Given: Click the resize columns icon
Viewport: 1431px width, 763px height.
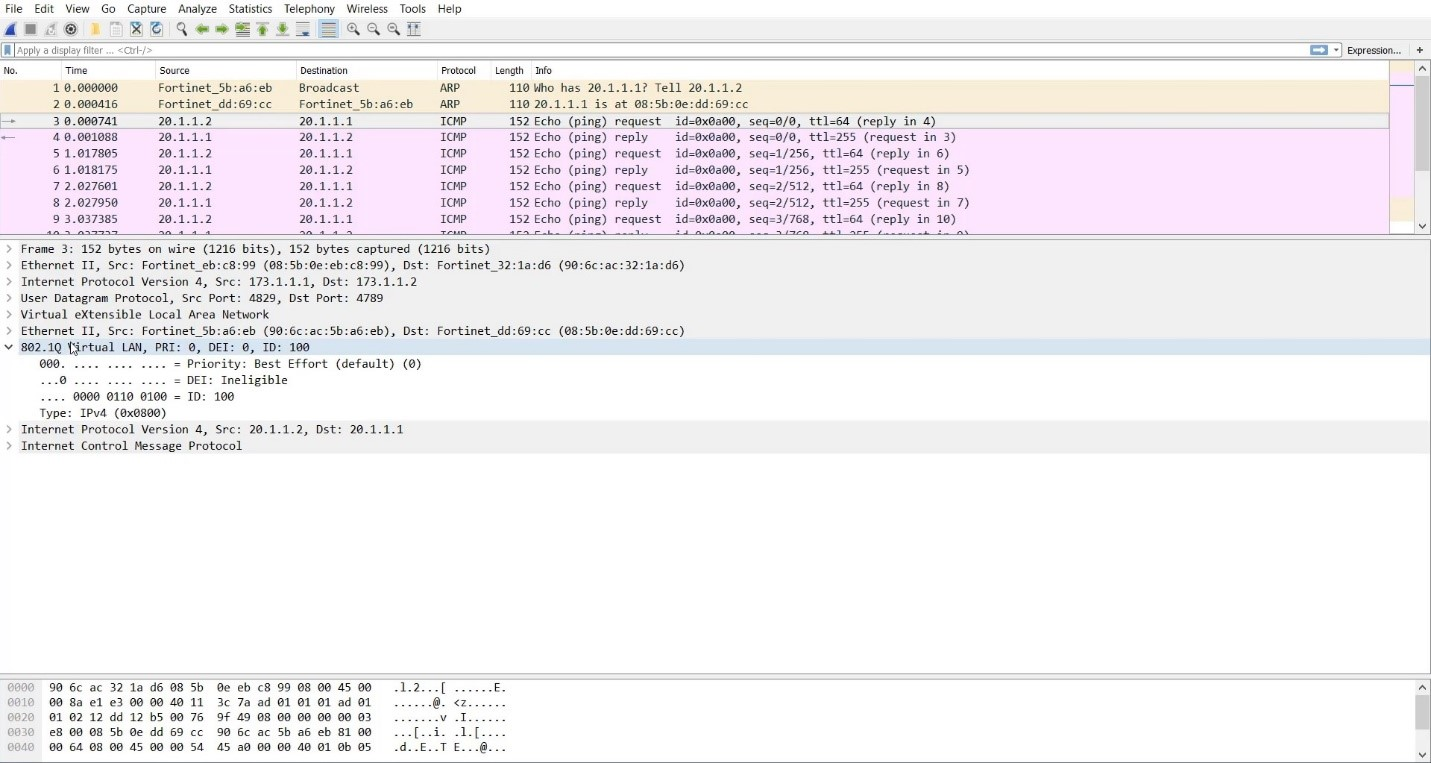Looking at the screenshot, I should coord(413,29).
